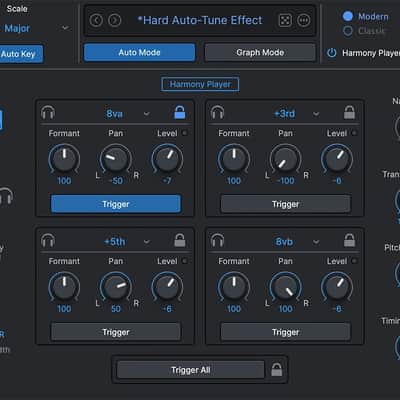
Task: Click Trigger for the +3rd voice
Action: [x=285, y=204]
